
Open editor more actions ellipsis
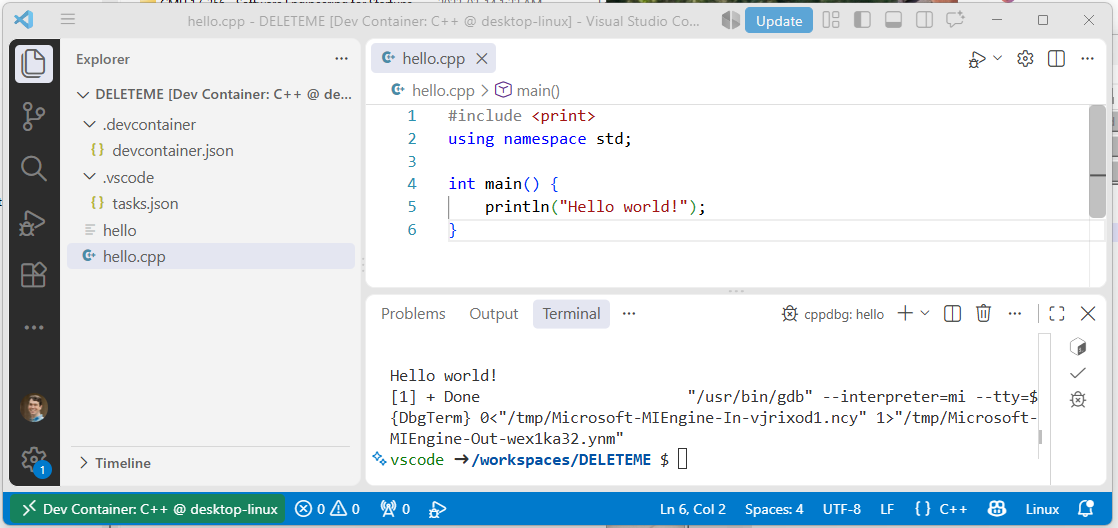[x=1087, y=59]
